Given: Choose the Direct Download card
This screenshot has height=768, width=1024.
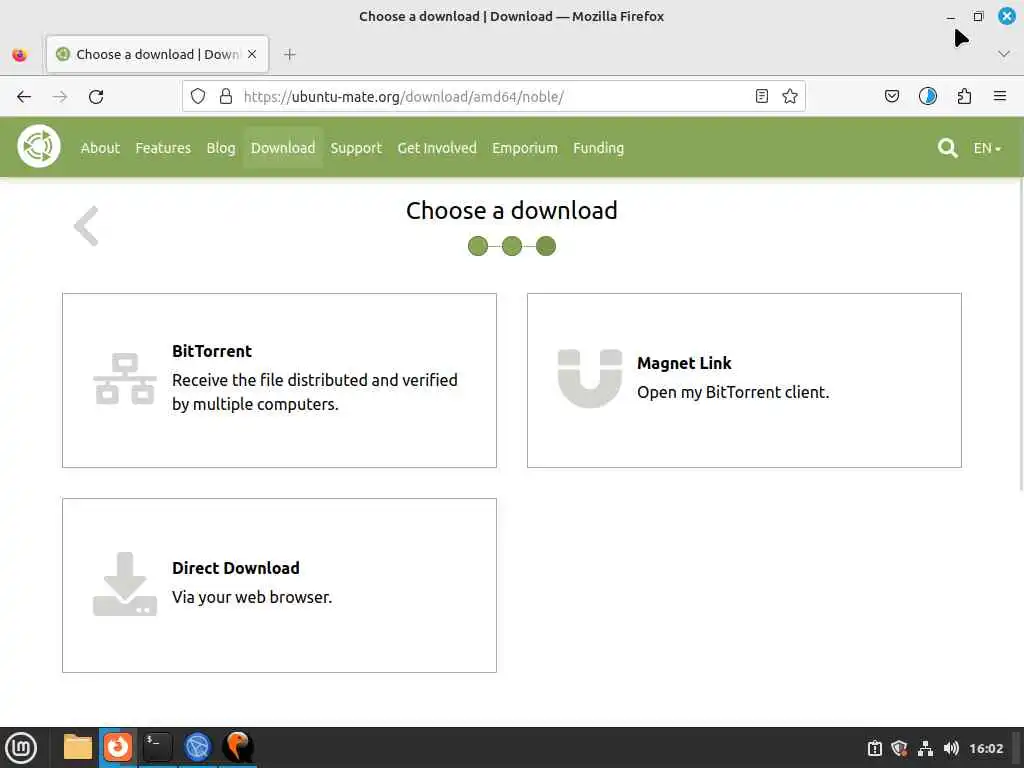Looking at the screenshot, I should tap(280, 585).
